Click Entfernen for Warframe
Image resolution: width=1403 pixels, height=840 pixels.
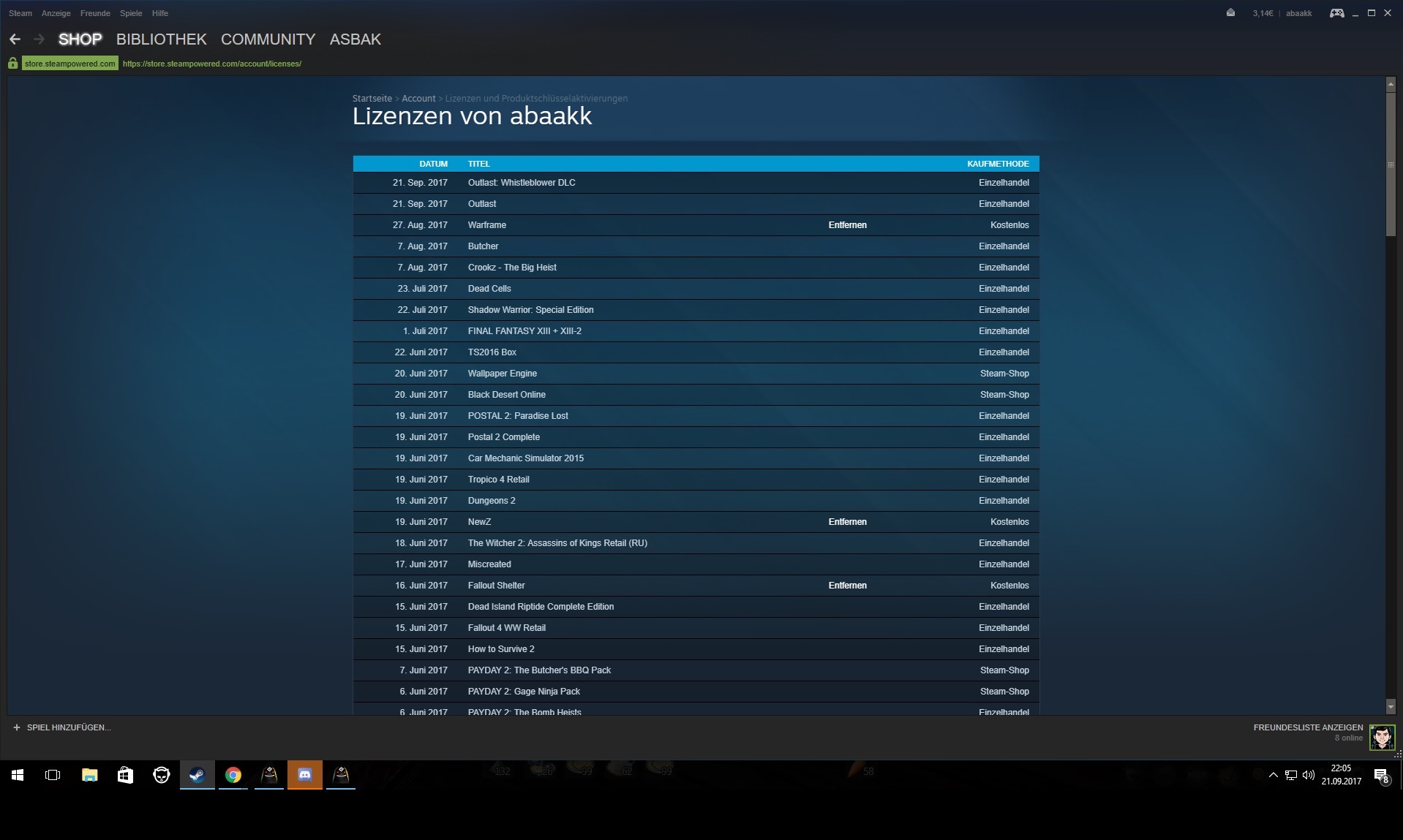(x=848, y=225)
